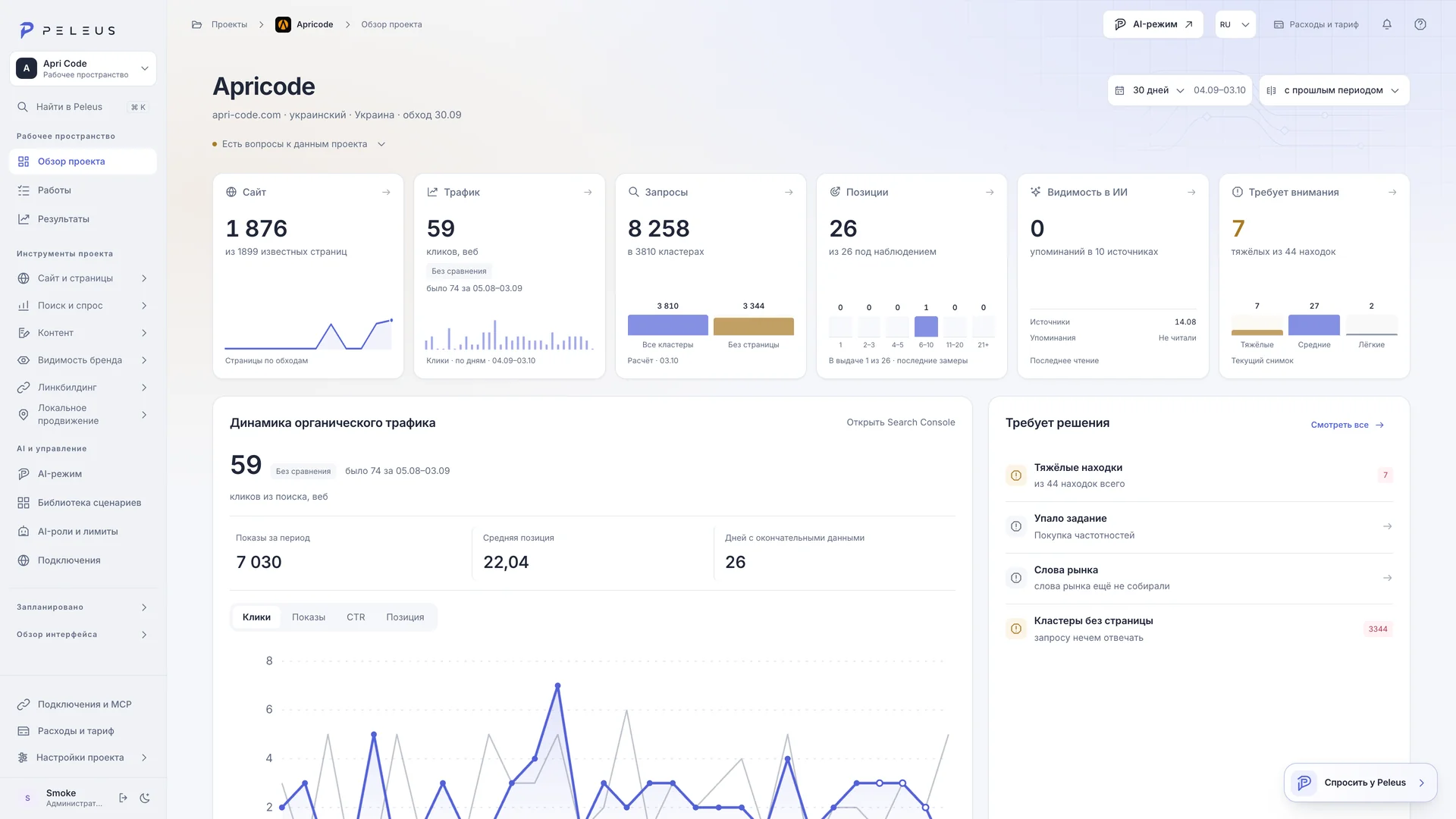Image resolution: width=1456 pixels, height=819 pixels.
Task: Expand Запланировано section
Action: 83,607
